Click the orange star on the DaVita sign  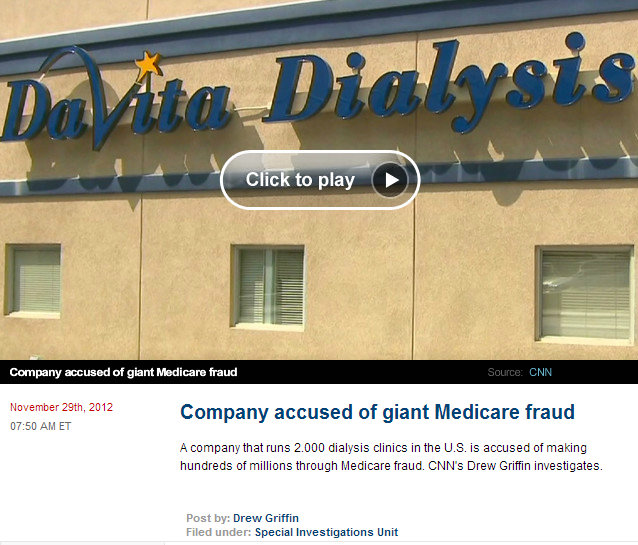pyautogui.click(x=149, y=66)
